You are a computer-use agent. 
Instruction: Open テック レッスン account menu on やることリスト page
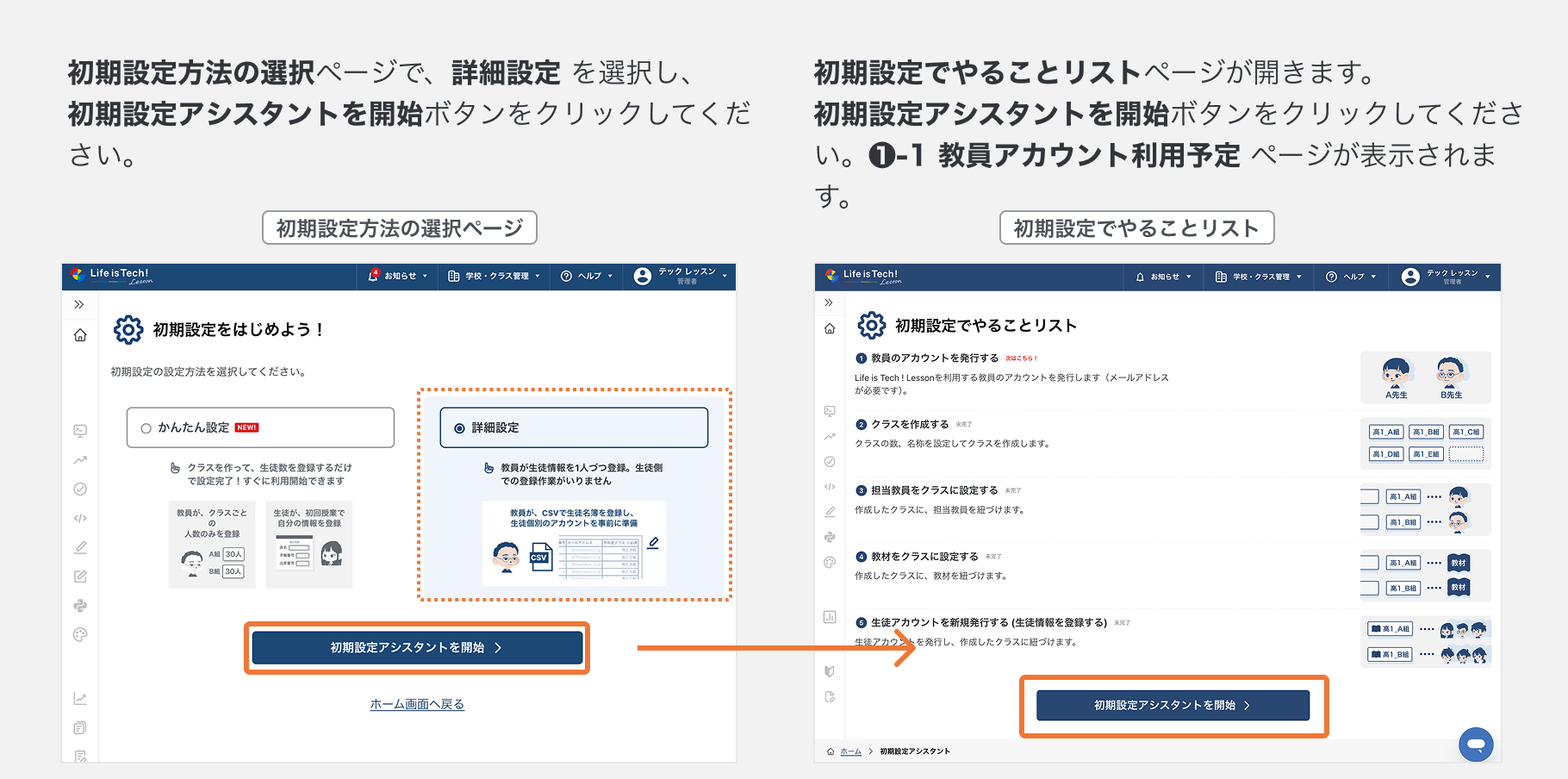tap(1447, 277)
